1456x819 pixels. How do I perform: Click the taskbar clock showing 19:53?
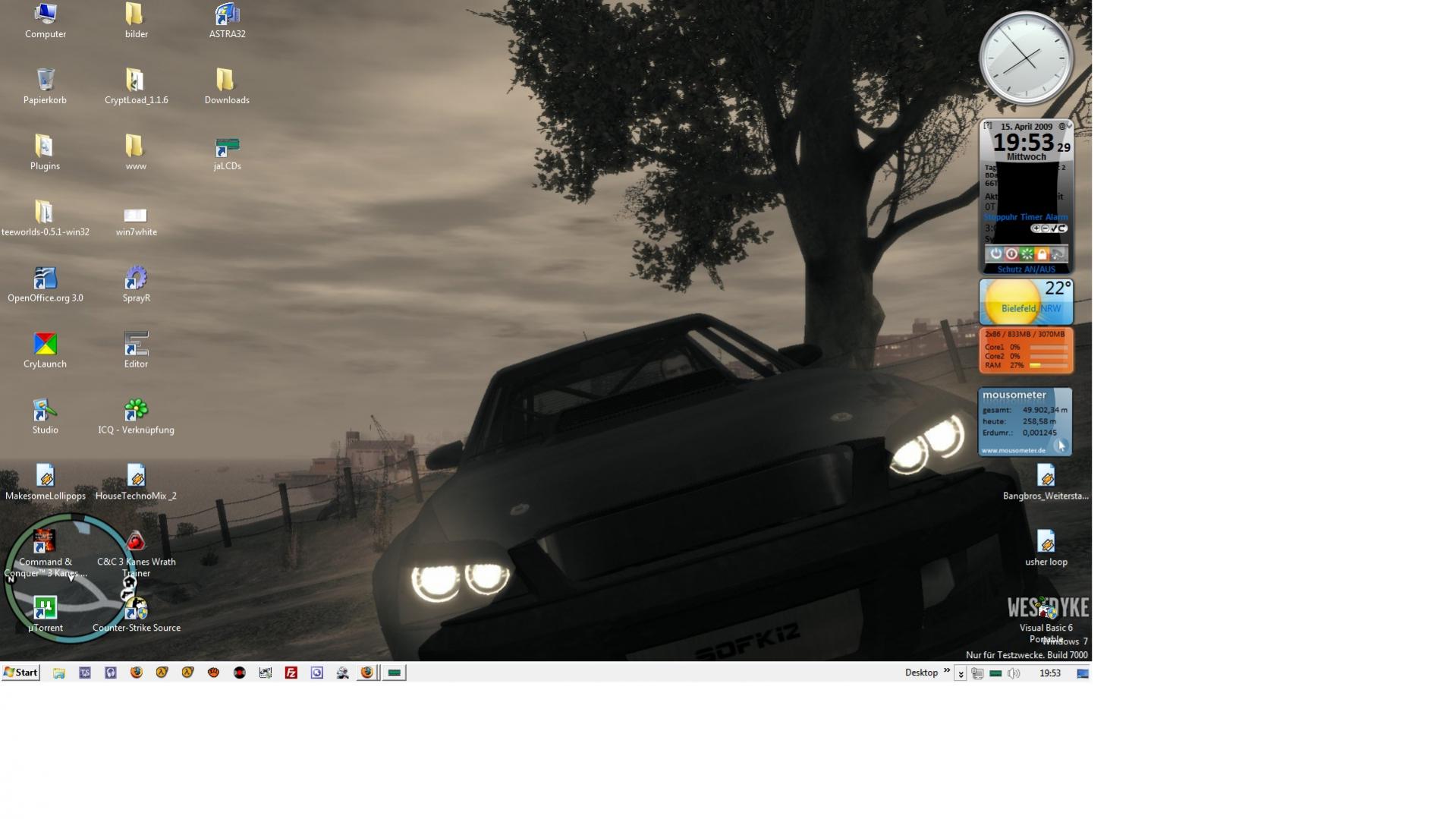click(1049, 673)
